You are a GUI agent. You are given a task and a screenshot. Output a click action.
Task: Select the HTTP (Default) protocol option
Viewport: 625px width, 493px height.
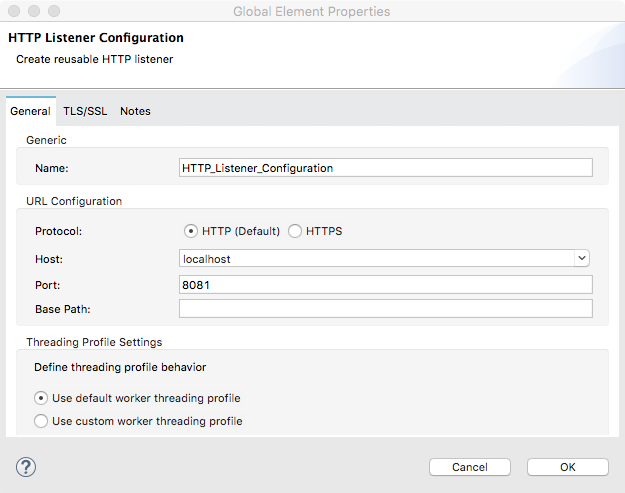pos(191,231)
